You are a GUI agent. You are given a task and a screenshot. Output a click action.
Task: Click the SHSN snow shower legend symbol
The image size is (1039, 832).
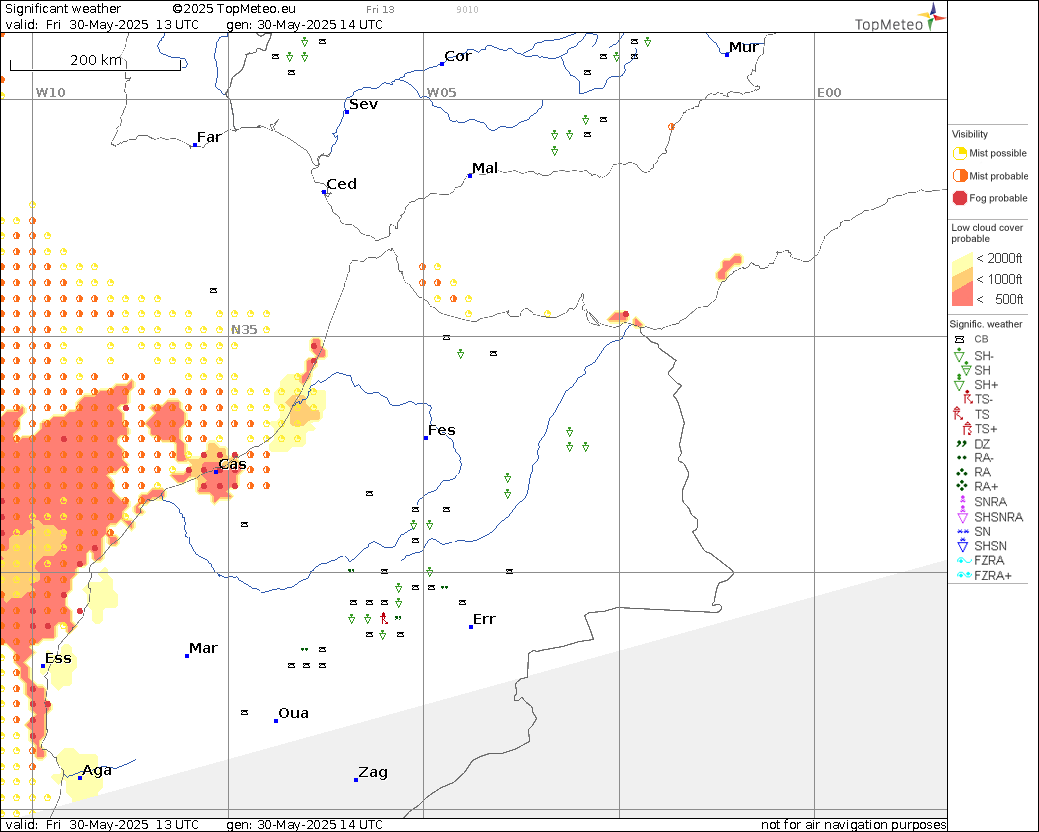[x=963, y=545]
